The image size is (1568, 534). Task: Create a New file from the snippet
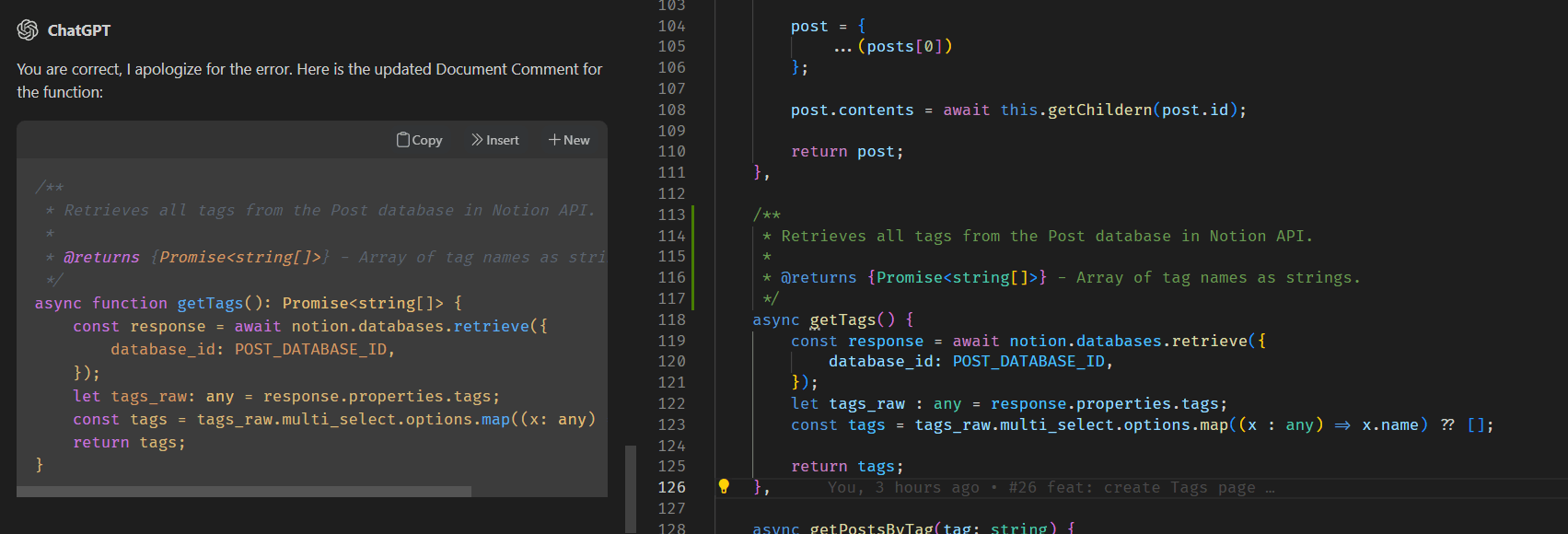pyautogui.click(x=569, y=140)
